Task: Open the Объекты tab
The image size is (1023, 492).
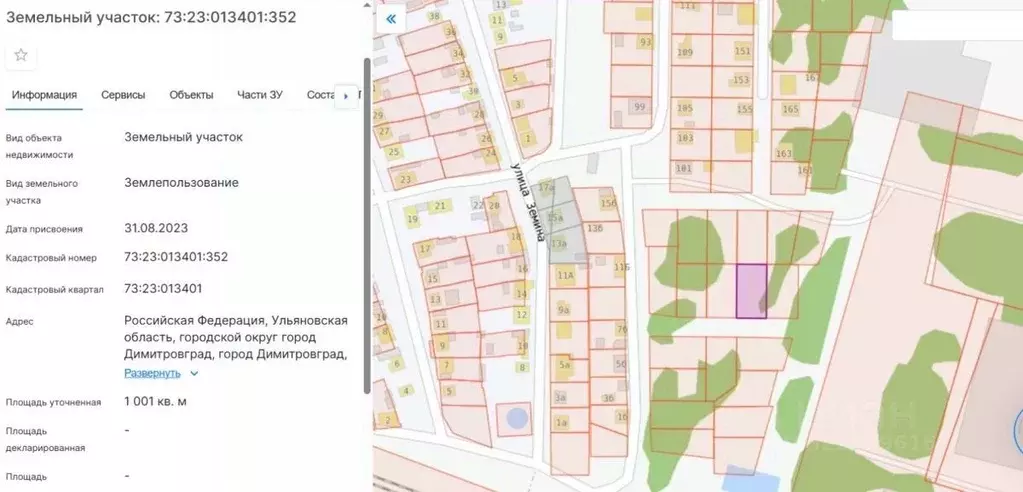Action: (x=191, y=95)
